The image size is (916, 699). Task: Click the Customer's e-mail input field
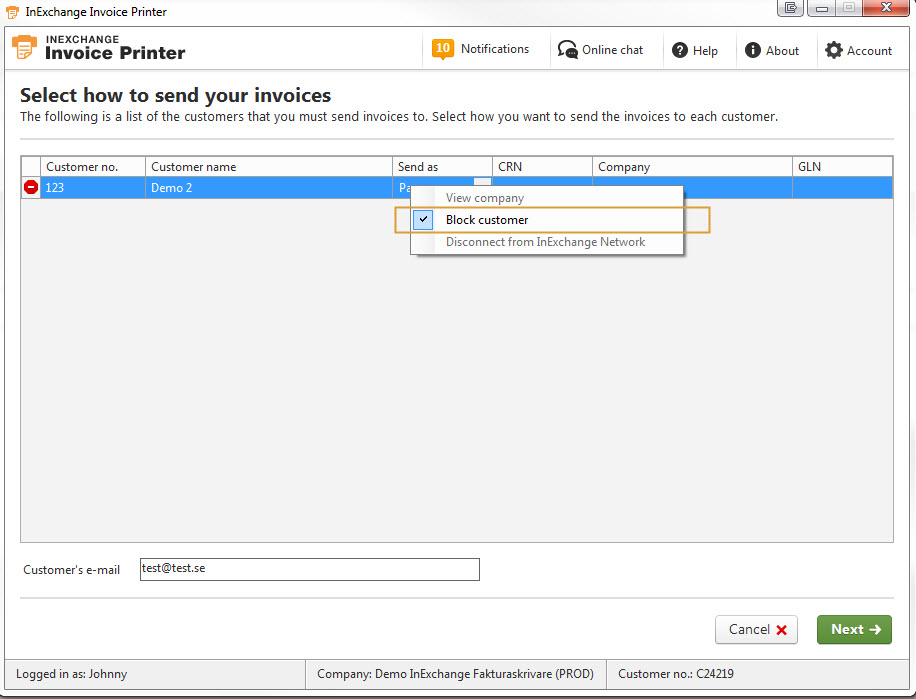[310, 569]
